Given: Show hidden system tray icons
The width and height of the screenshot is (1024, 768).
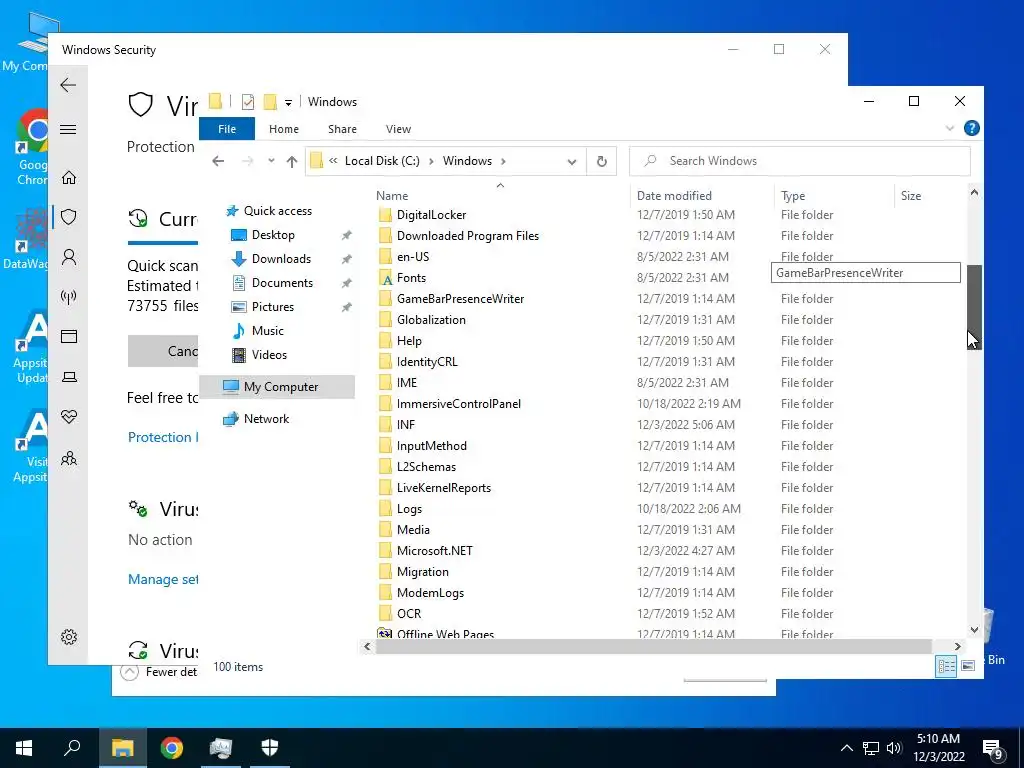Looking at the screenshot, I should pyautogui.click(x=846, y=748).
